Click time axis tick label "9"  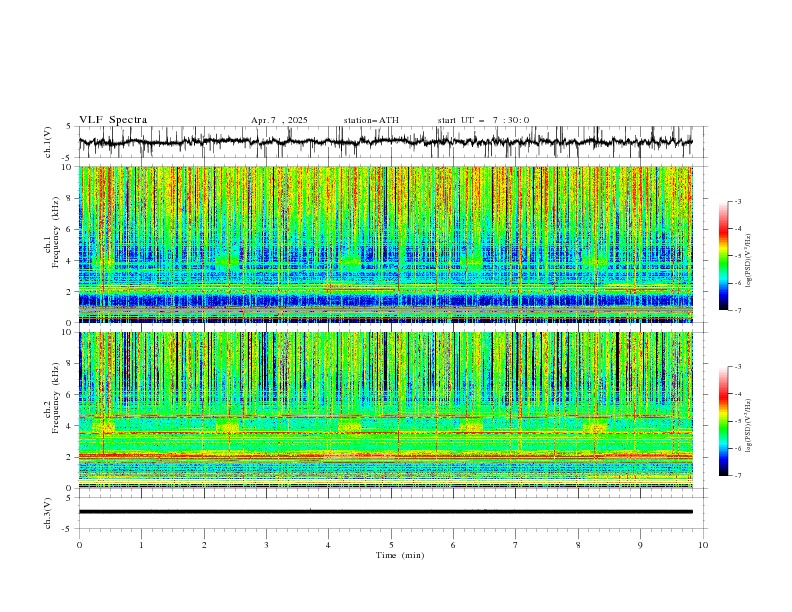coord(641,545)
